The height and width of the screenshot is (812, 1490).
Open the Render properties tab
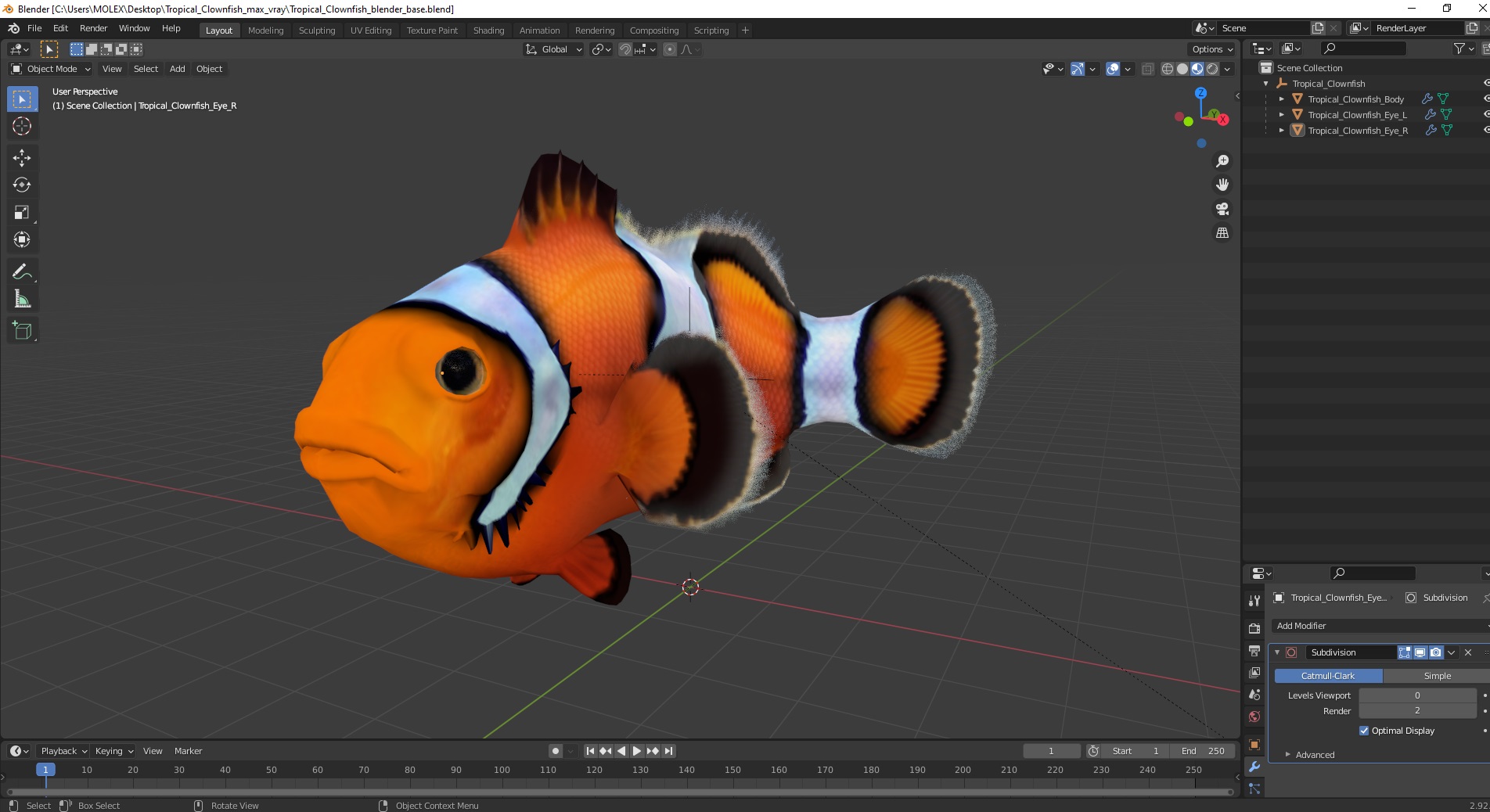[1254, 628]
